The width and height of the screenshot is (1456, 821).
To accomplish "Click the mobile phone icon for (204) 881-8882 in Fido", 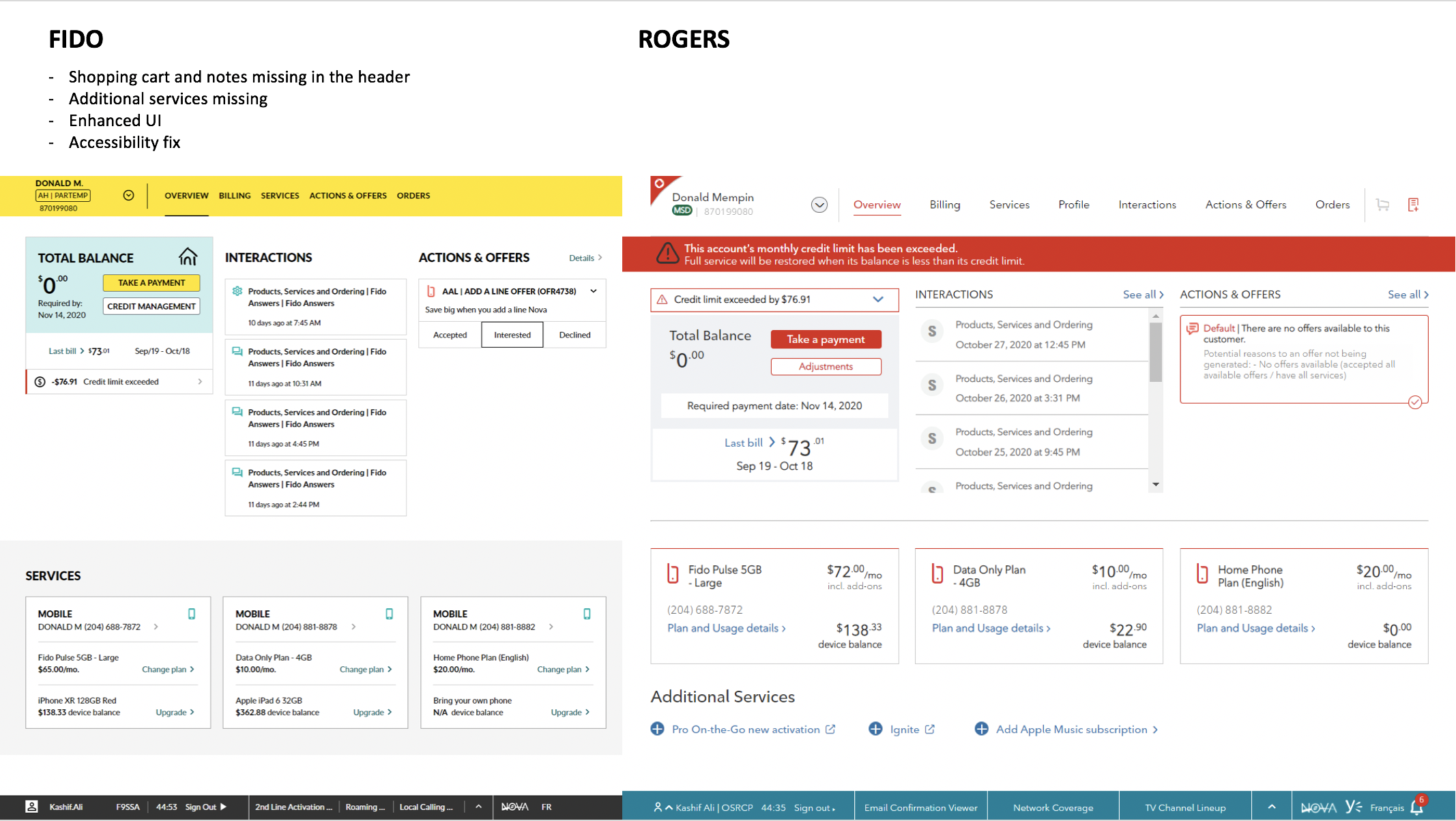I will point(587,614).
